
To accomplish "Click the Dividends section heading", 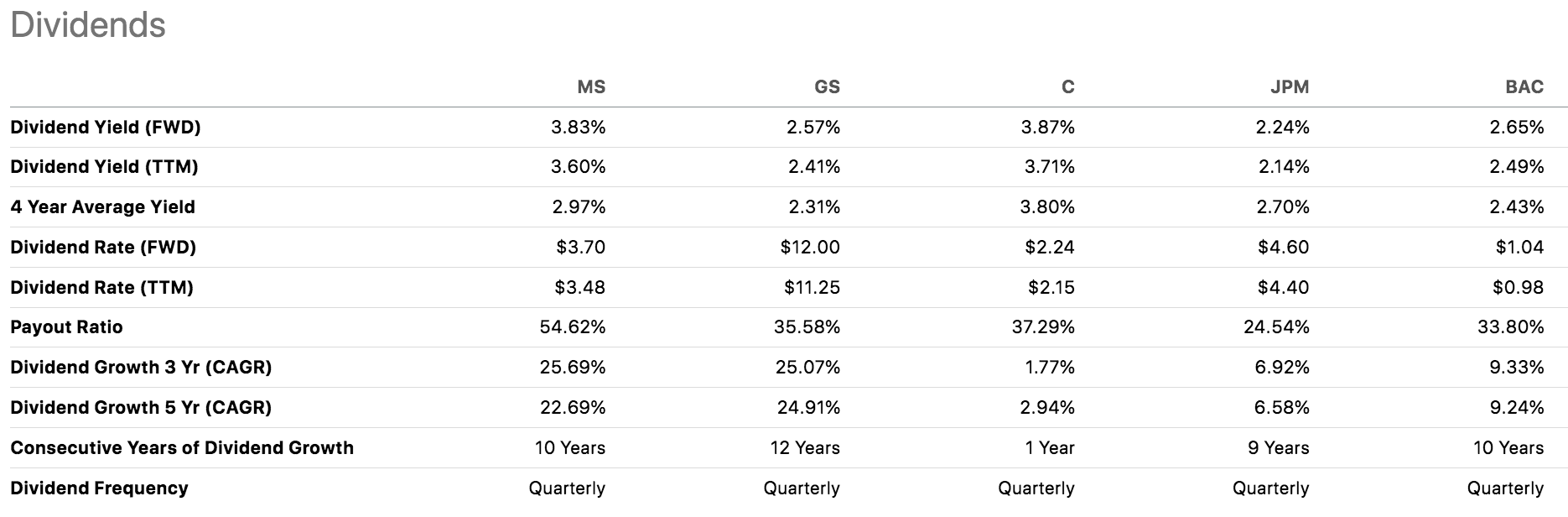I will 88,25.
